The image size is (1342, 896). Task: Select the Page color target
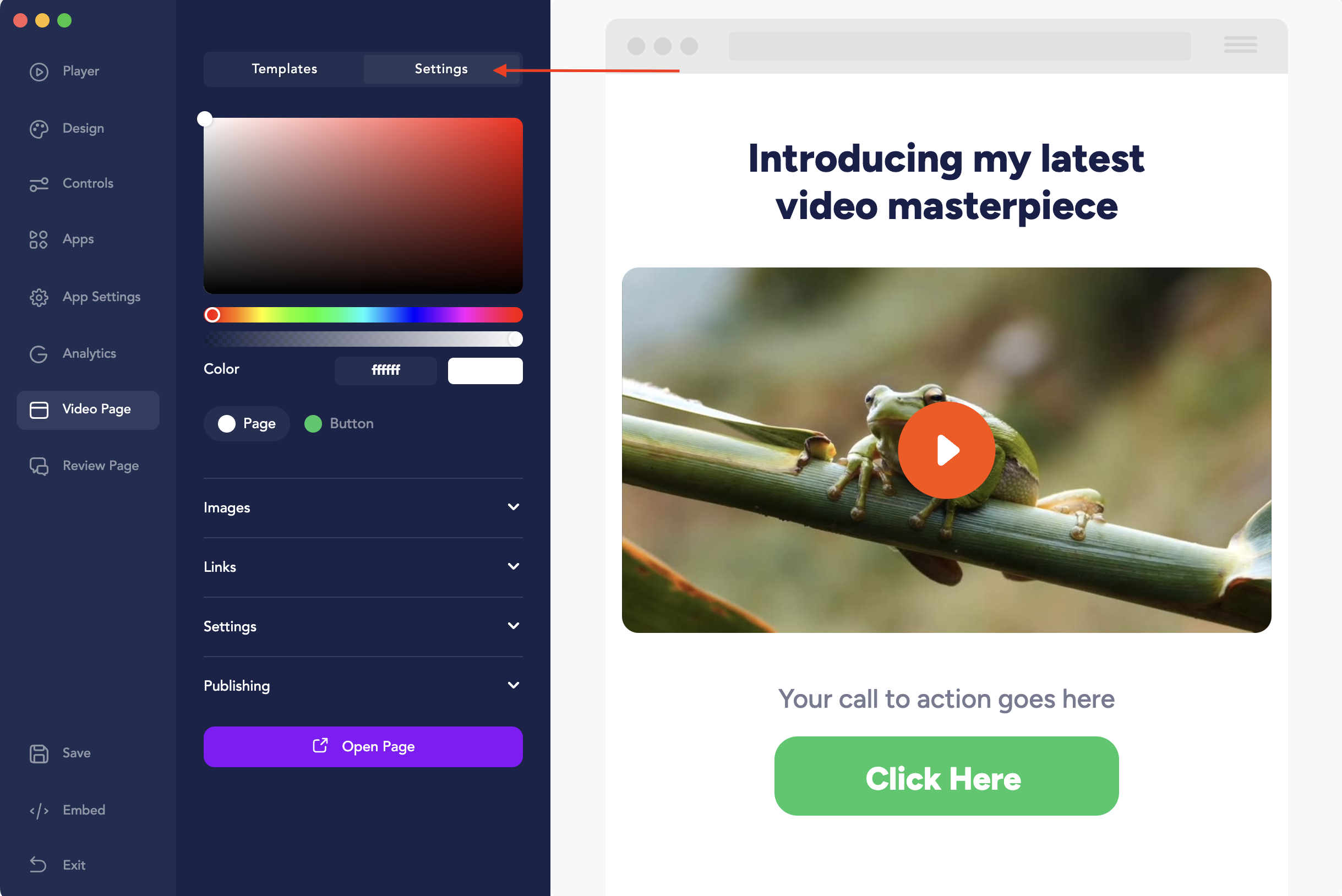click(x=247, y=424)
